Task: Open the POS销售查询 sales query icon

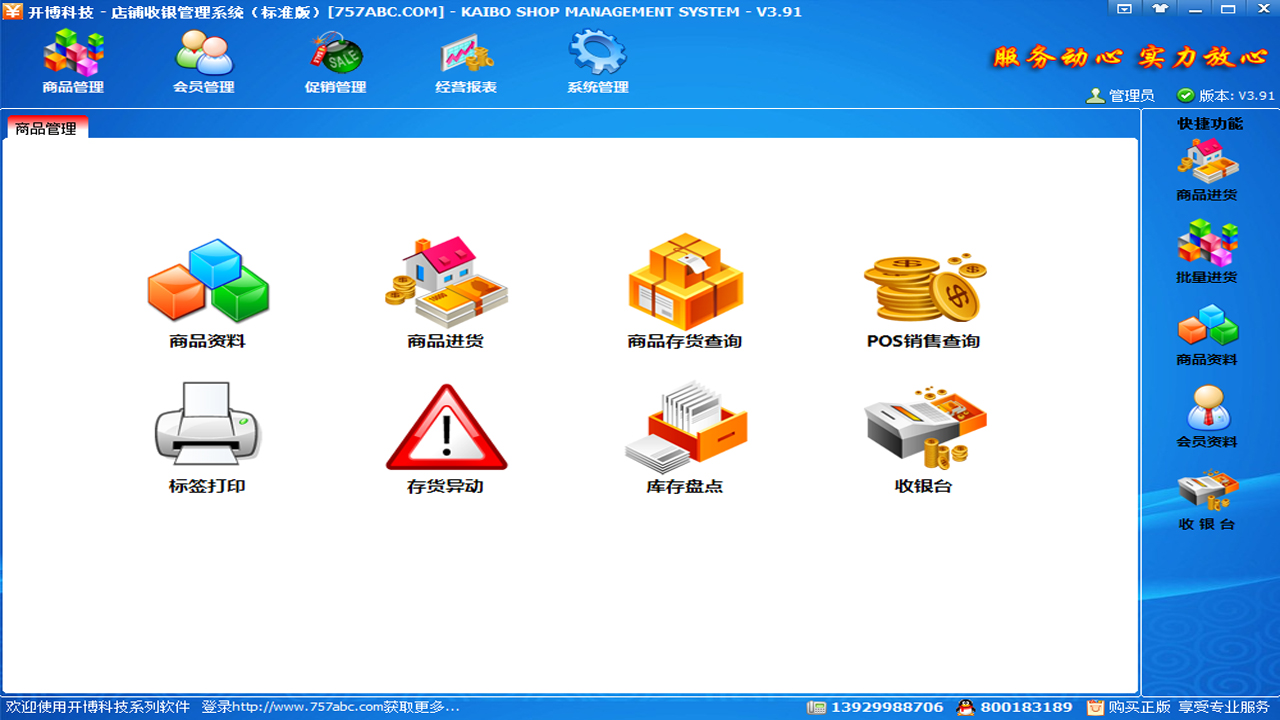Action: (925, 290)
